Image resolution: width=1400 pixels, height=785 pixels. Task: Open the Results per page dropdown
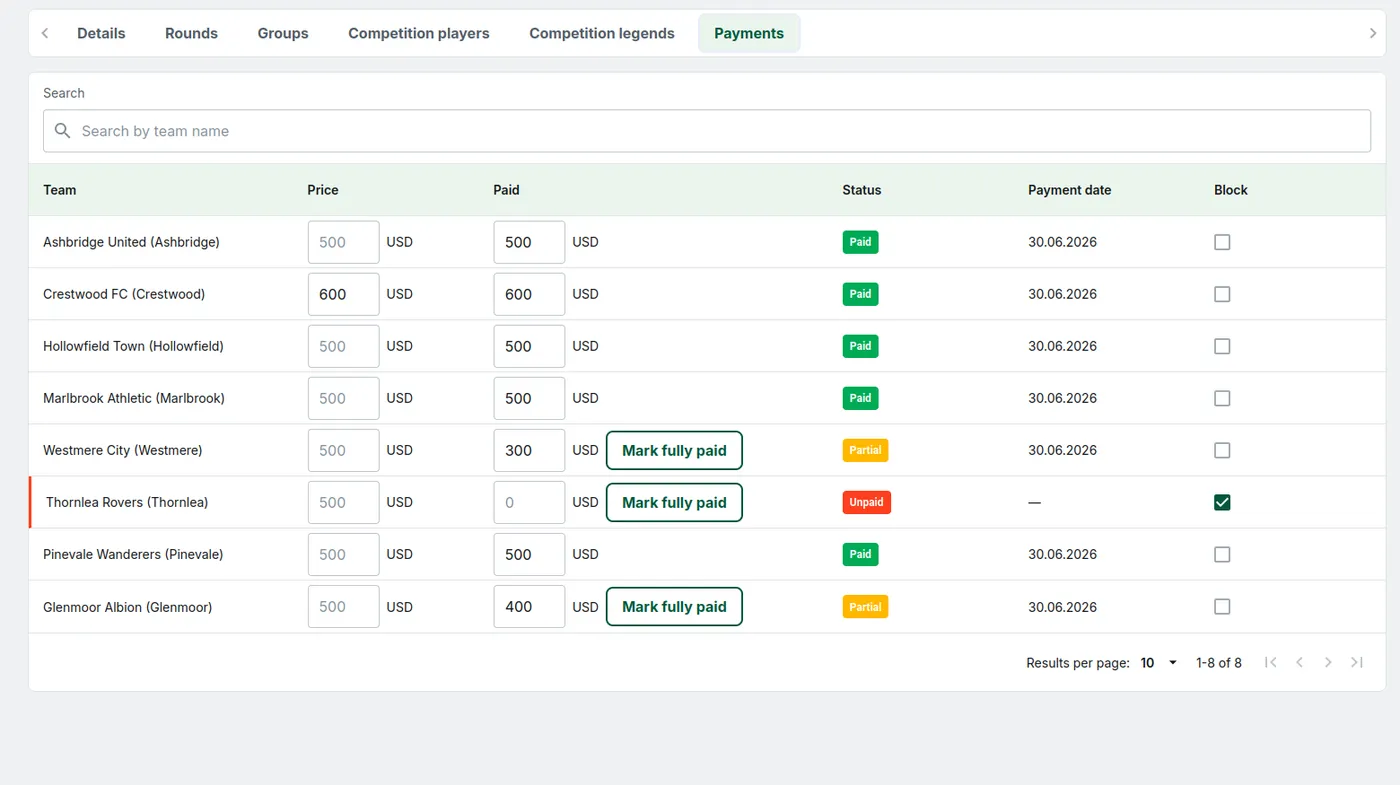(1159, 663)
